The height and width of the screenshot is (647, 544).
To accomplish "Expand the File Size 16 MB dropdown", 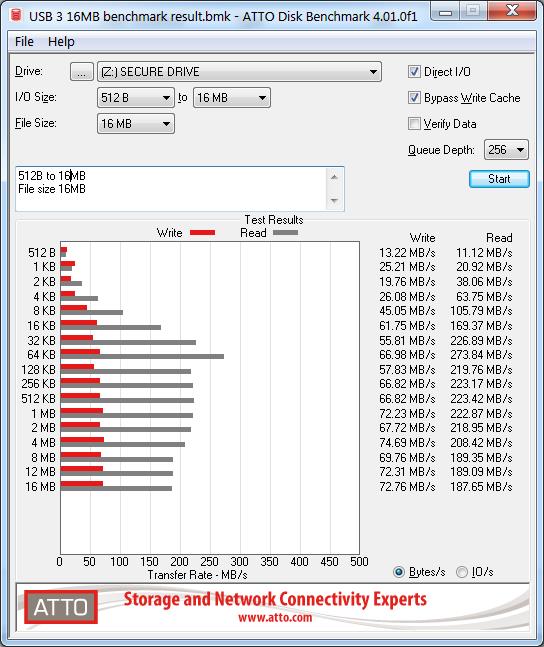I will pos(136,124).
